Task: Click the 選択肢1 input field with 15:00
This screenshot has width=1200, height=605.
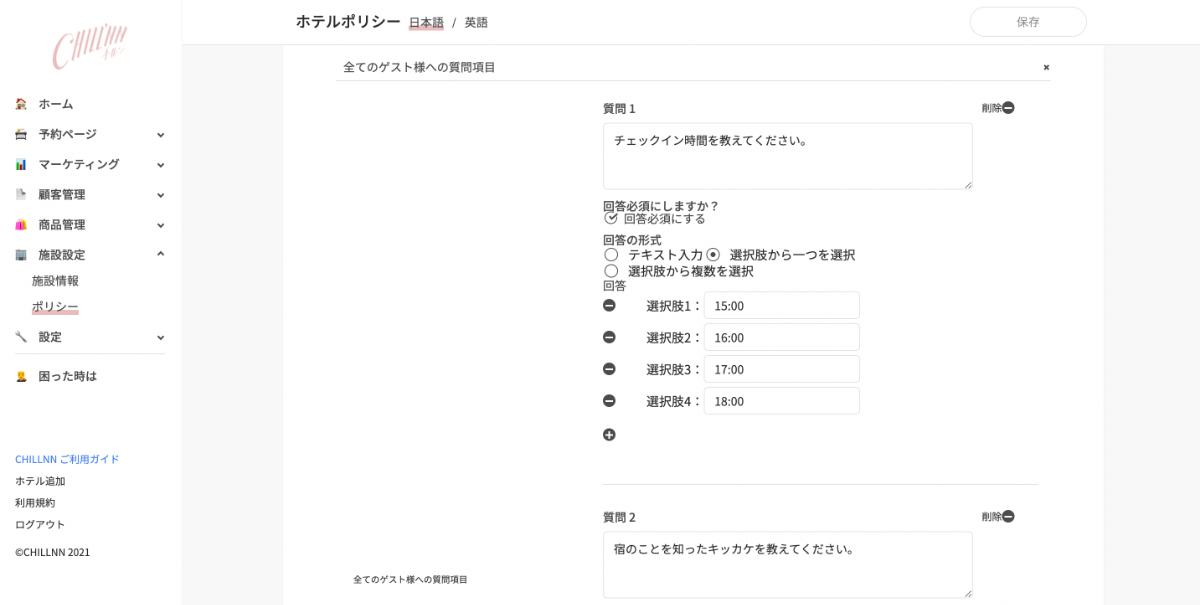Action: pyautogui.click(x=781, y=306)
